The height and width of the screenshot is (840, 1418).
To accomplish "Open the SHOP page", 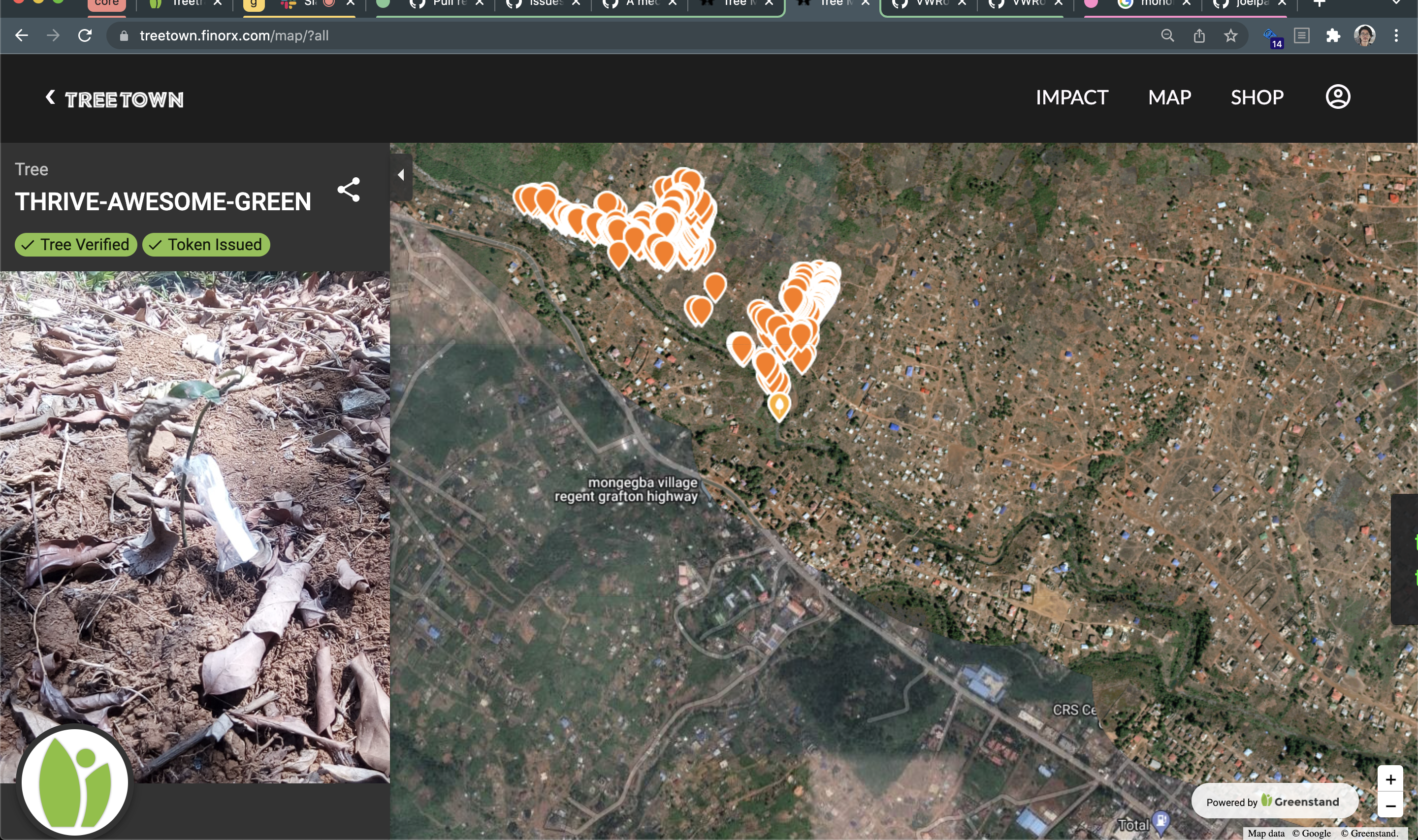I will point(1257,97).
